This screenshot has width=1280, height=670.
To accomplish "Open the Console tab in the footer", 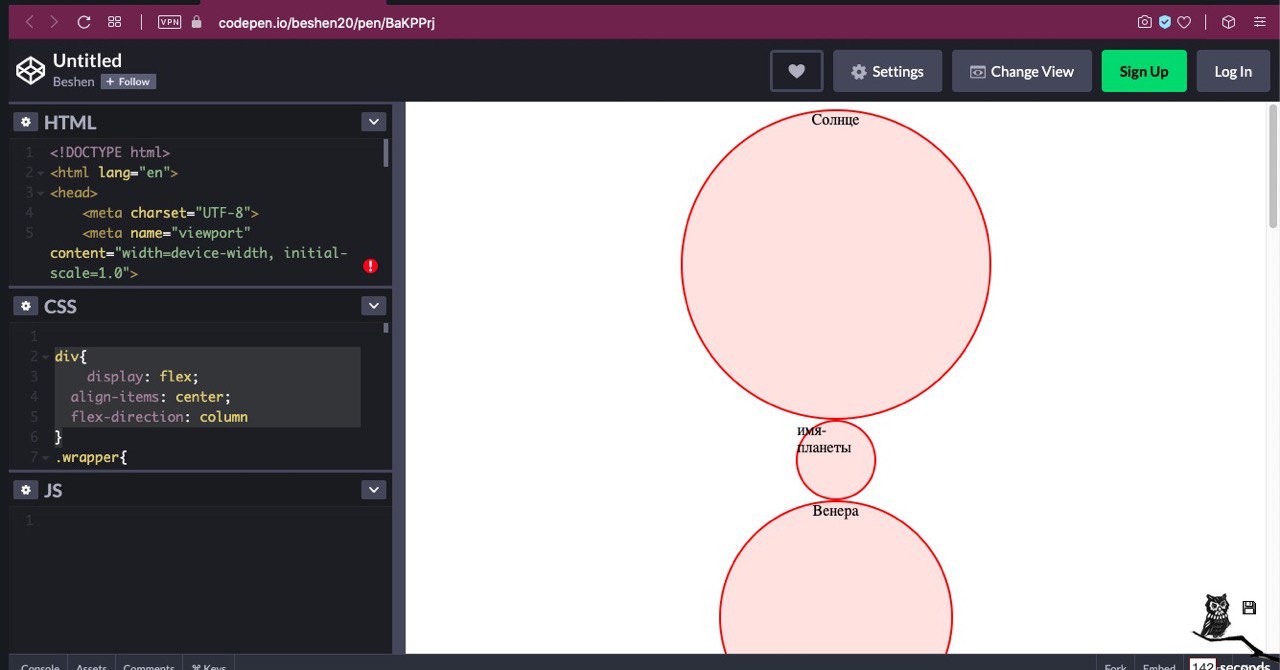I will [41, 667].
